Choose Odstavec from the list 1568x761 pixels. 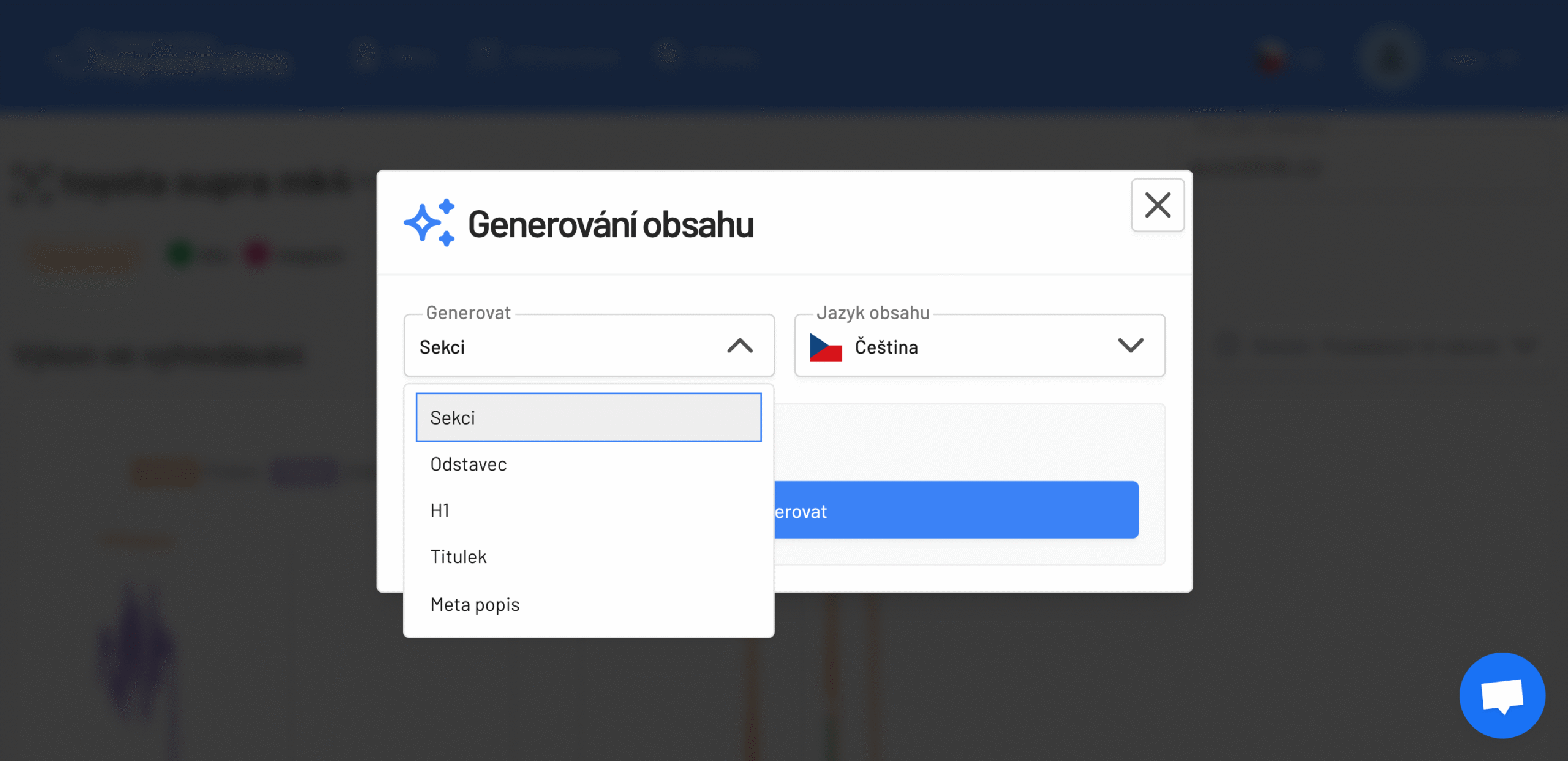point(469,464)
